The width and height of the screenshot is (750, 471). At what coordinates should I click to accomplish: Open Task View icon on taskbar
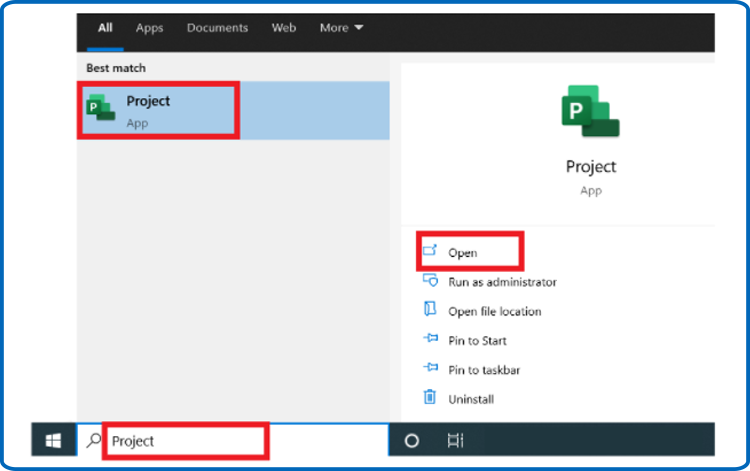(455, 440)
